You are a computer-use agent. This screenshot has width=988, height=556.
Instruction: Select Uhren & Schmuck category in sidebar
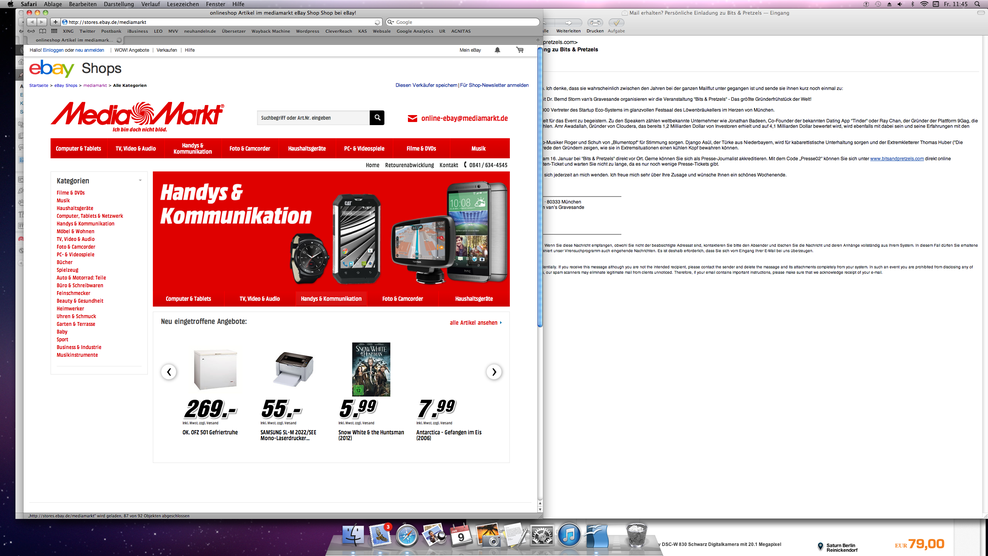coord(76,316)
